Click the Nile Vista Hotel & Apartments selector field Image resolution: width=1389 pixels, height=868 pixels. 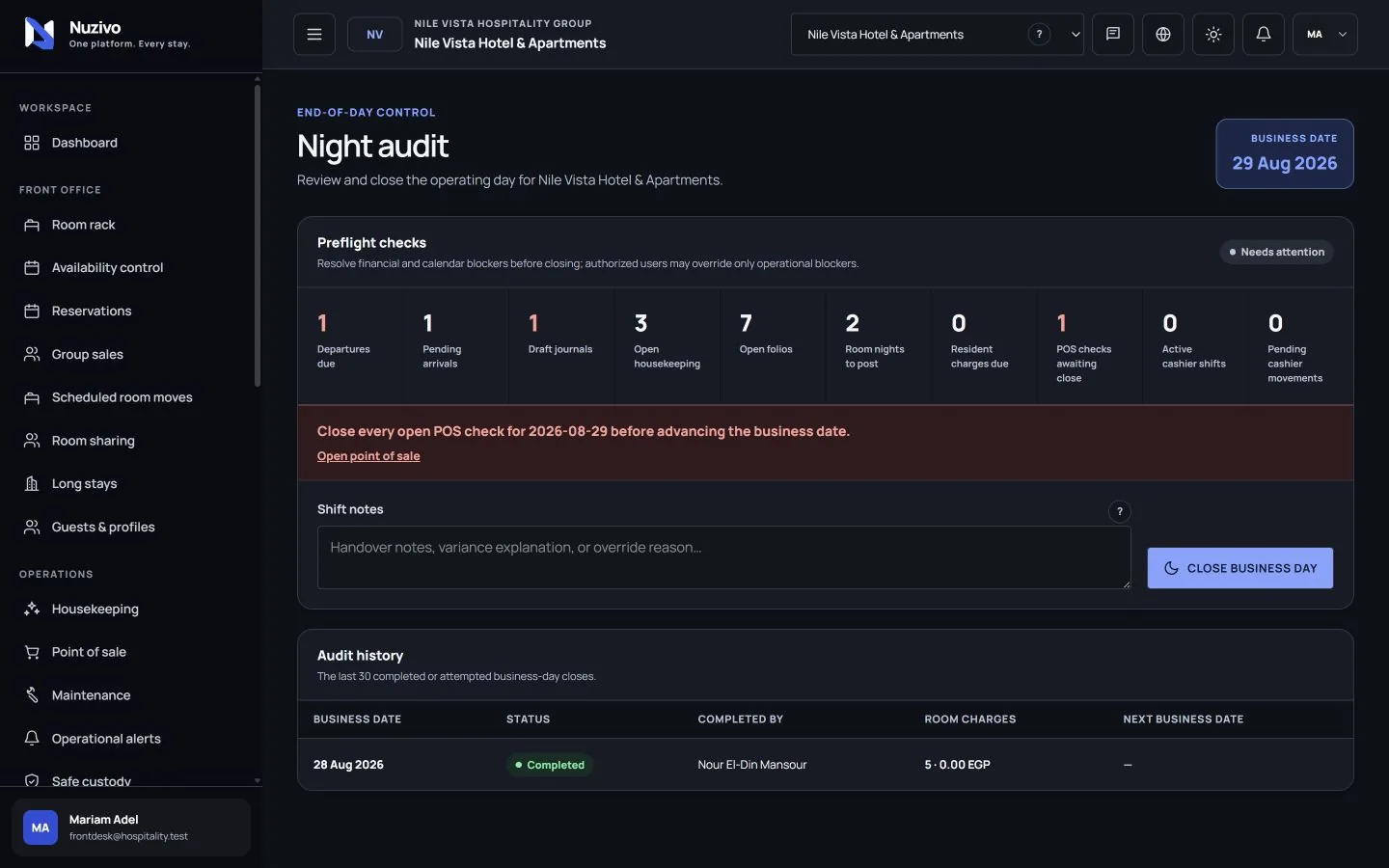click(x=938, y=34)
